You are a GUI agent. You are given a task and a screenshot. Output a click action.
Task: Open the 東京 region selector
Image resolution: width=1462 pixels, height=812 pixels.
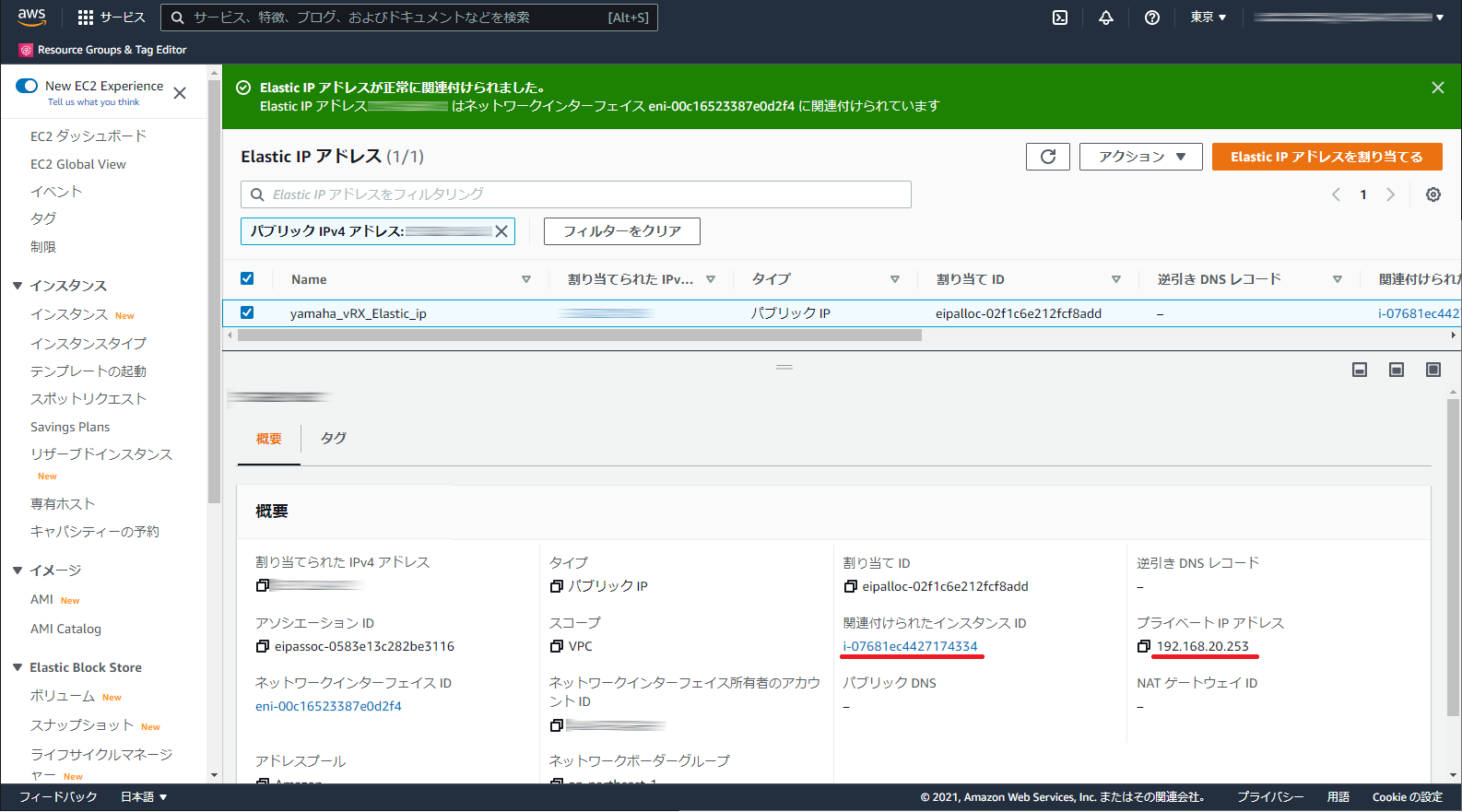[1208, 18]
